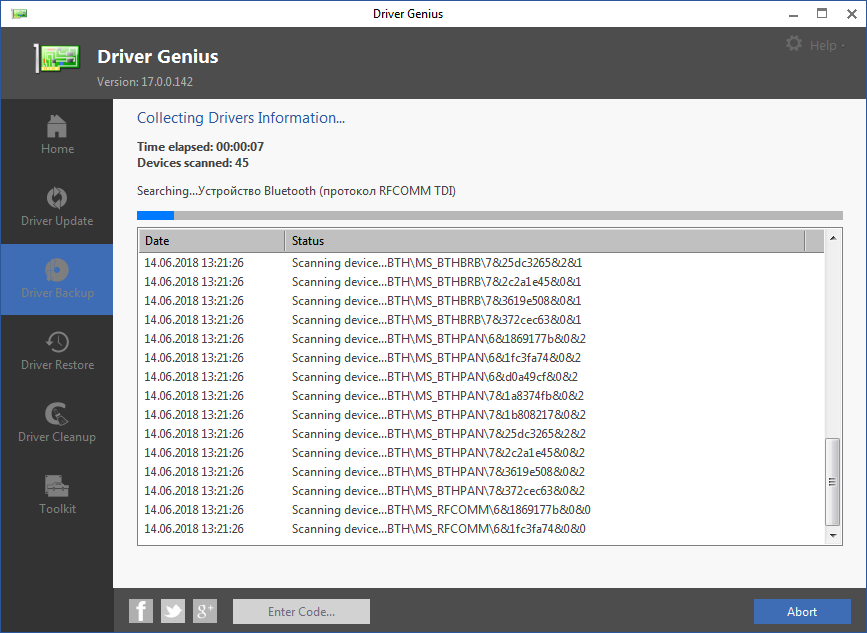Click the log scrollbar up arrow
The image size is (867, 633).
[833, 238]
